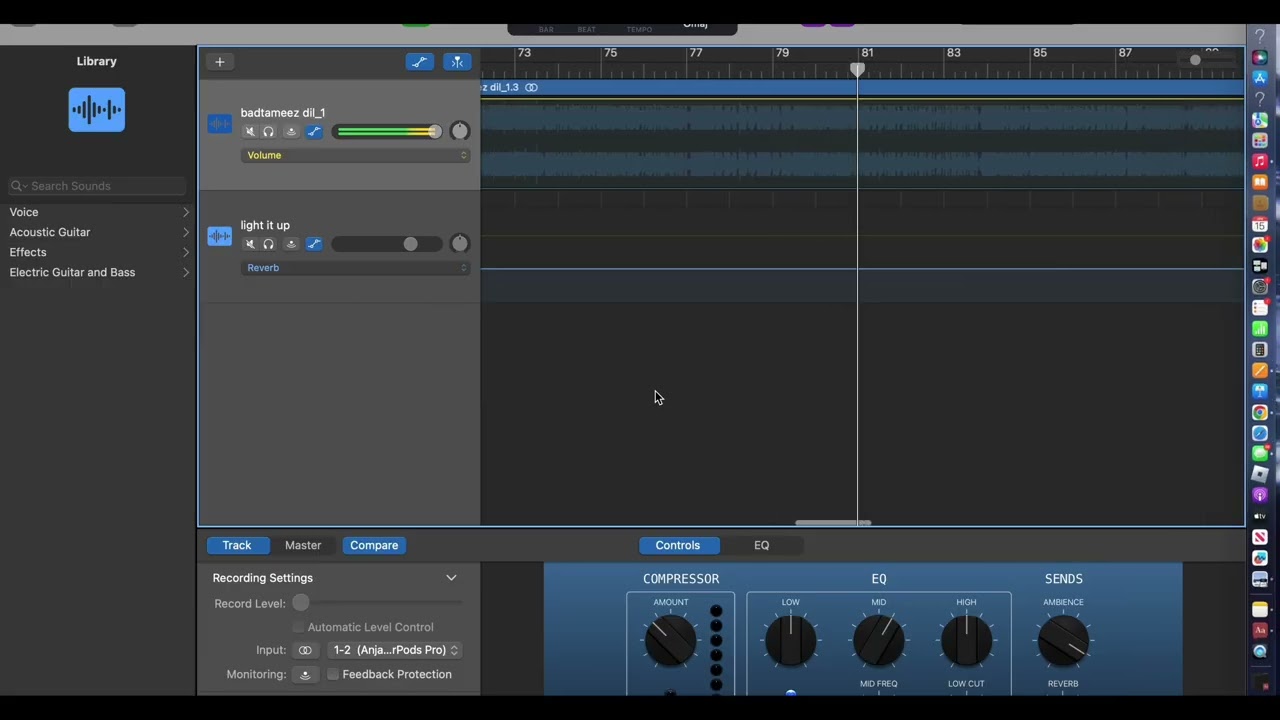
Task: Select the light it up track icon
Action: click(219, 236)
